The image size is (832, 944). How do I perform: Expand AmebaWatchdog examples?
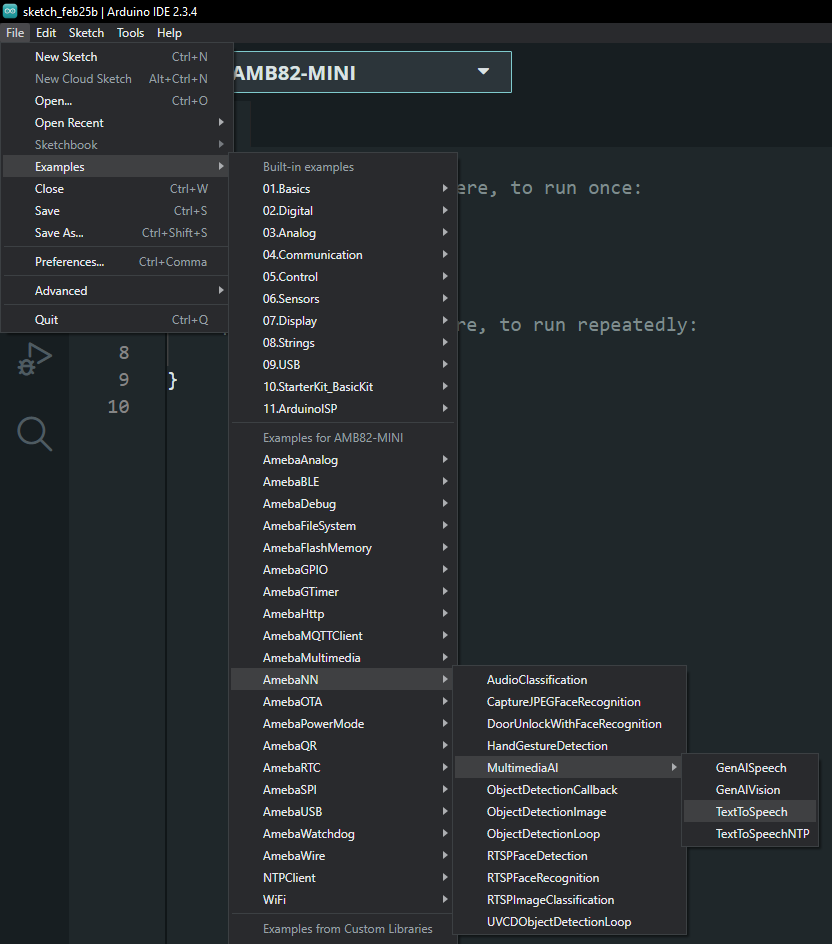point(343,834)
